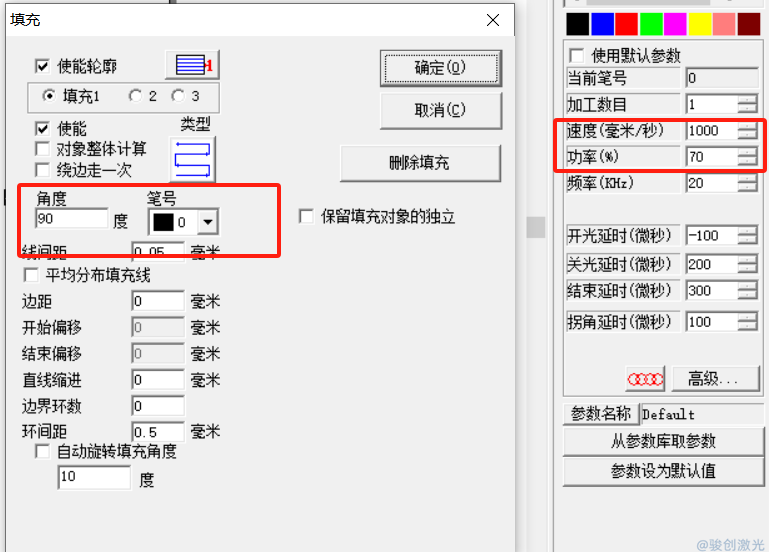Select the 填充1 radio button
Screen dimensions: 769x552
[x=49, y=96]
